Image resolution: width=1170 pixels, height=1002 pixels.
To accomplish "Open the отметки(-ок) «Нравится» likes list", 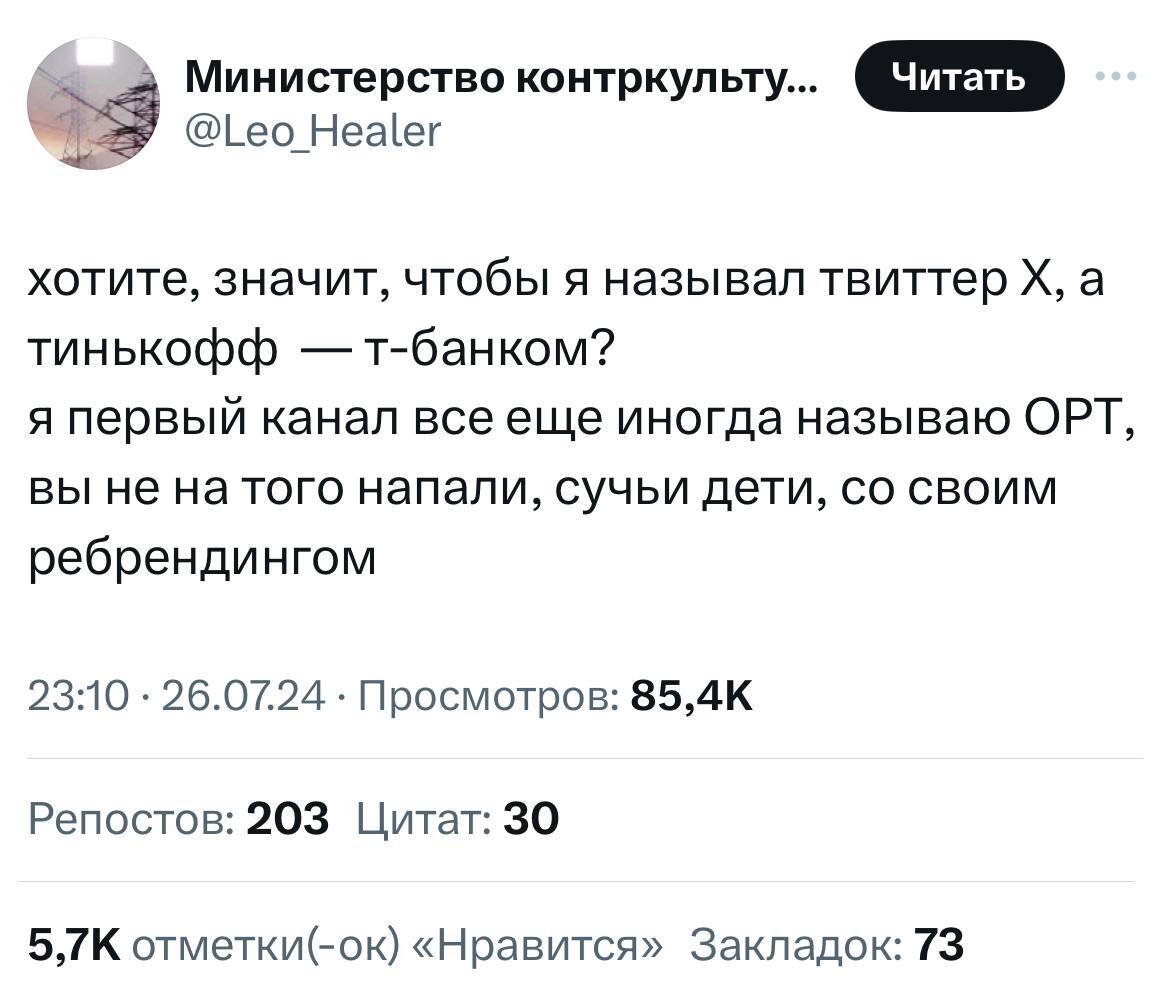I will pyautogui.click(x=396, y=943).
